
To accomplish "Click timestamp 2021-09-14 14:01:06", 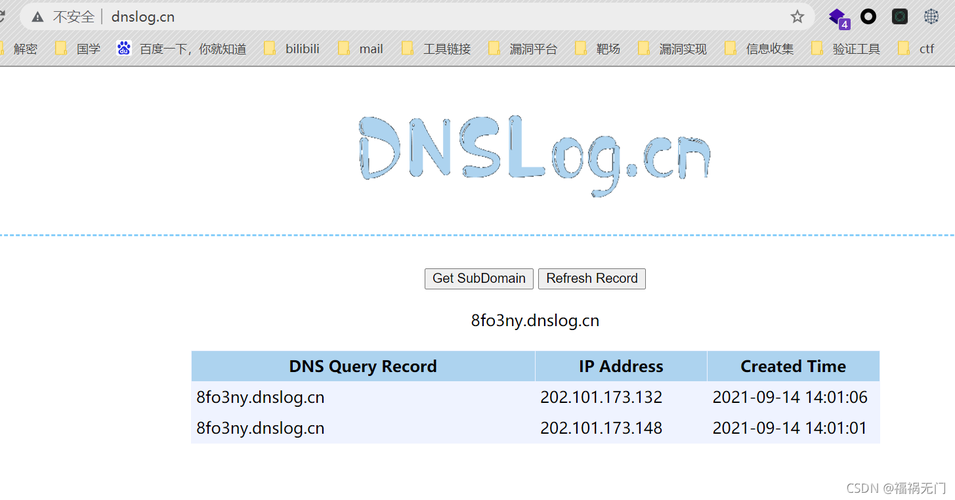I will tap(790, 397).
